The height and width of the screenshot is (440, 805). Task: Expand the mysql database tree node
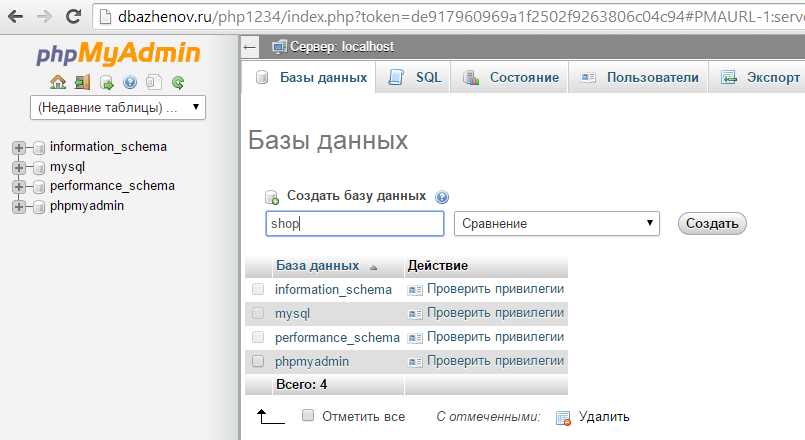pyautogui.click(x=18, y=167)
